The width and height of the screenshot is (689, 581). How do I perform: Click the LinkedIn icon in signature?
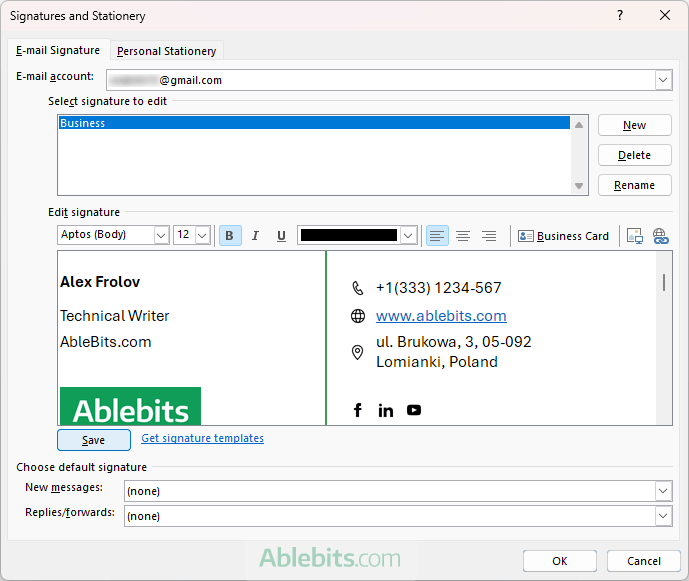point(386,410)
